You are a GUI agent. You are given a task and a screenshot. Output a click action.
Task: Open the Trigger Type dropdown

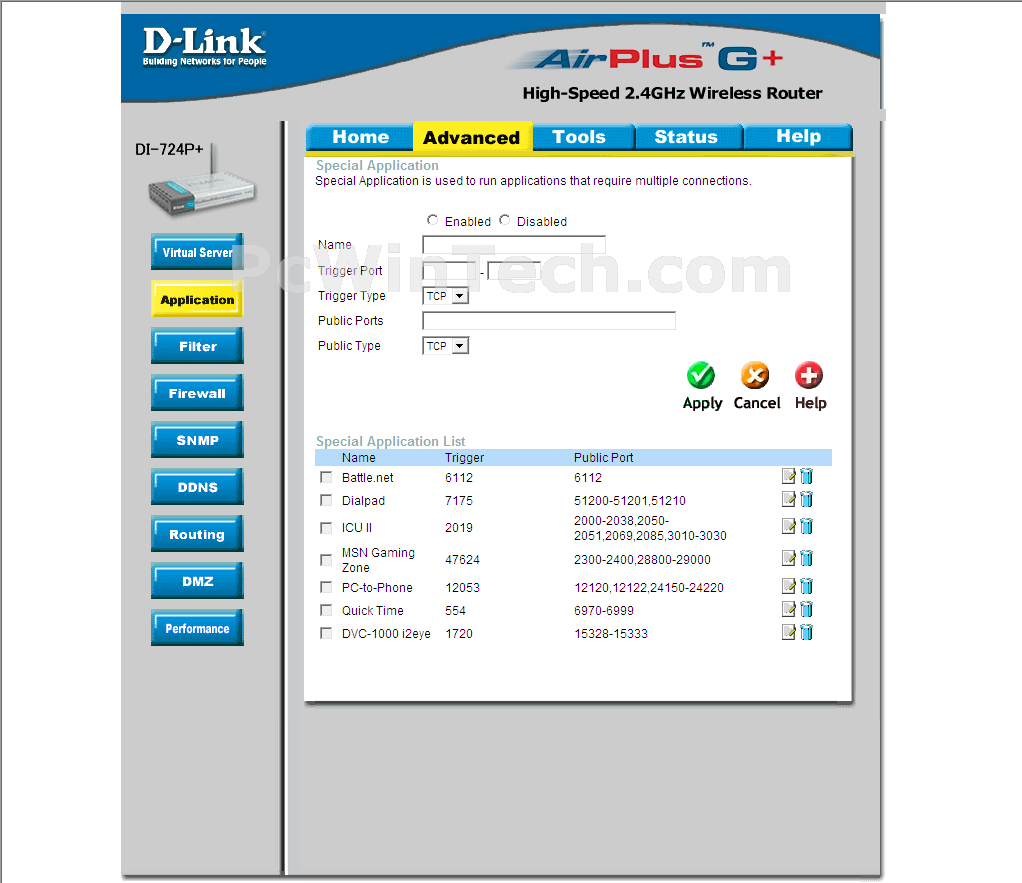446,296
